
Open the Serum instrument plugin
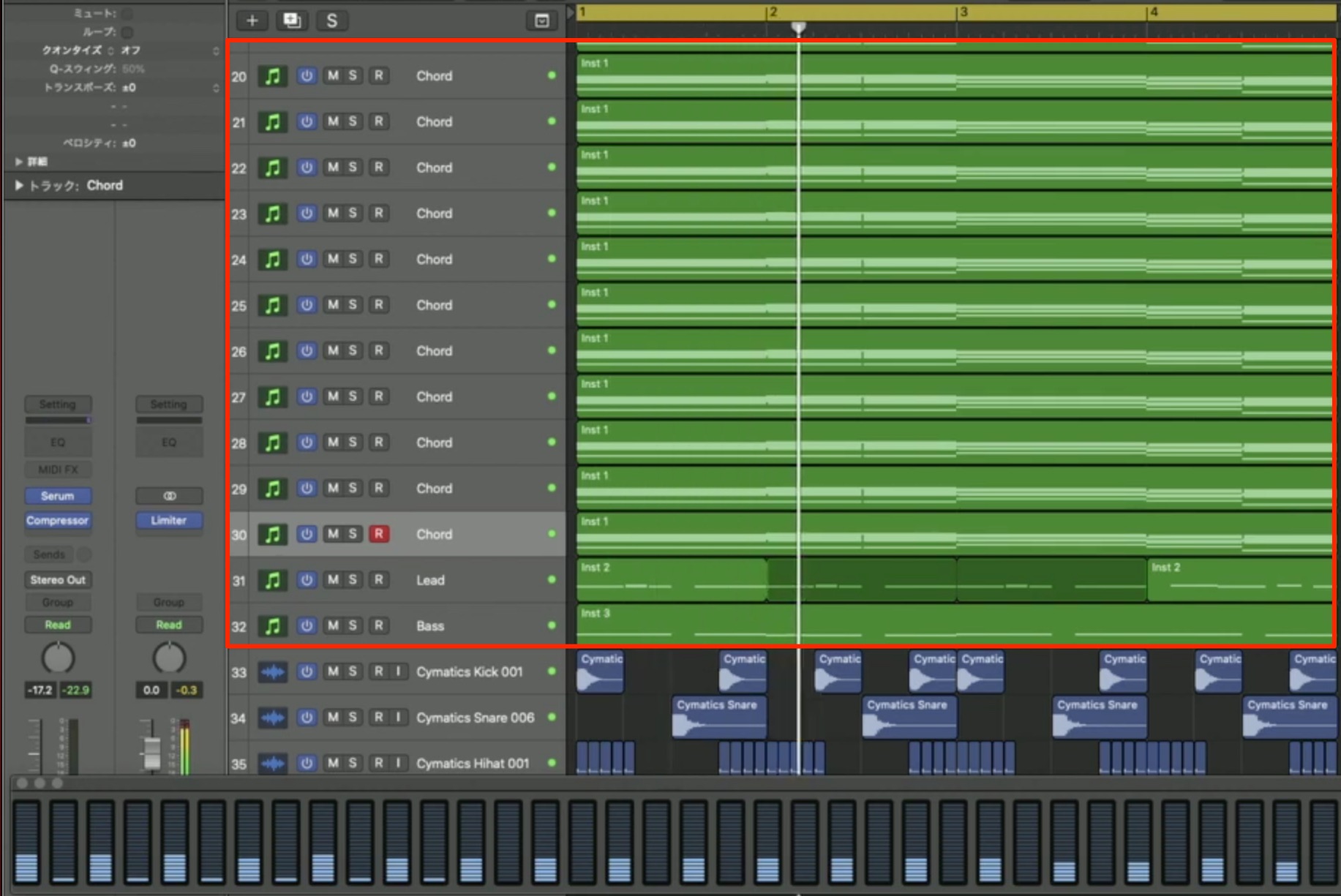[58, 496]
